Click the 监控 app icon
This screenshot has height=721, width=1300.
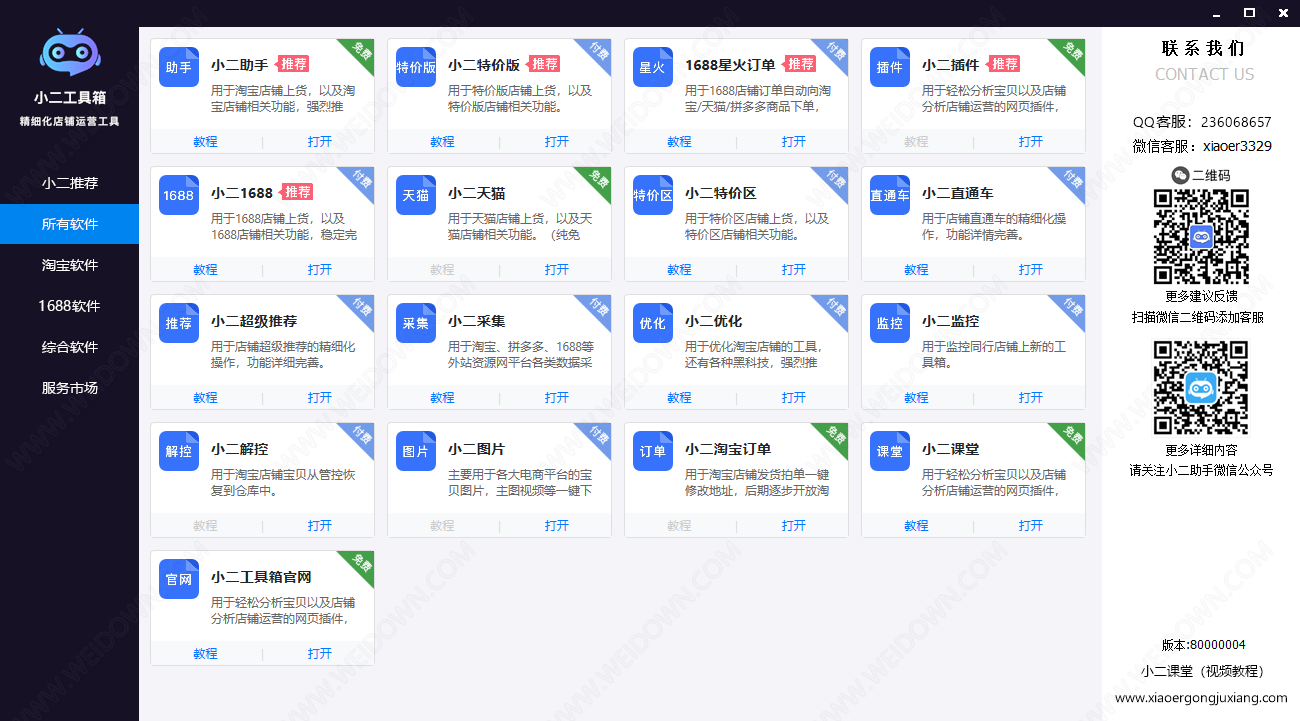pyautogui.click(x=890, y=323)
